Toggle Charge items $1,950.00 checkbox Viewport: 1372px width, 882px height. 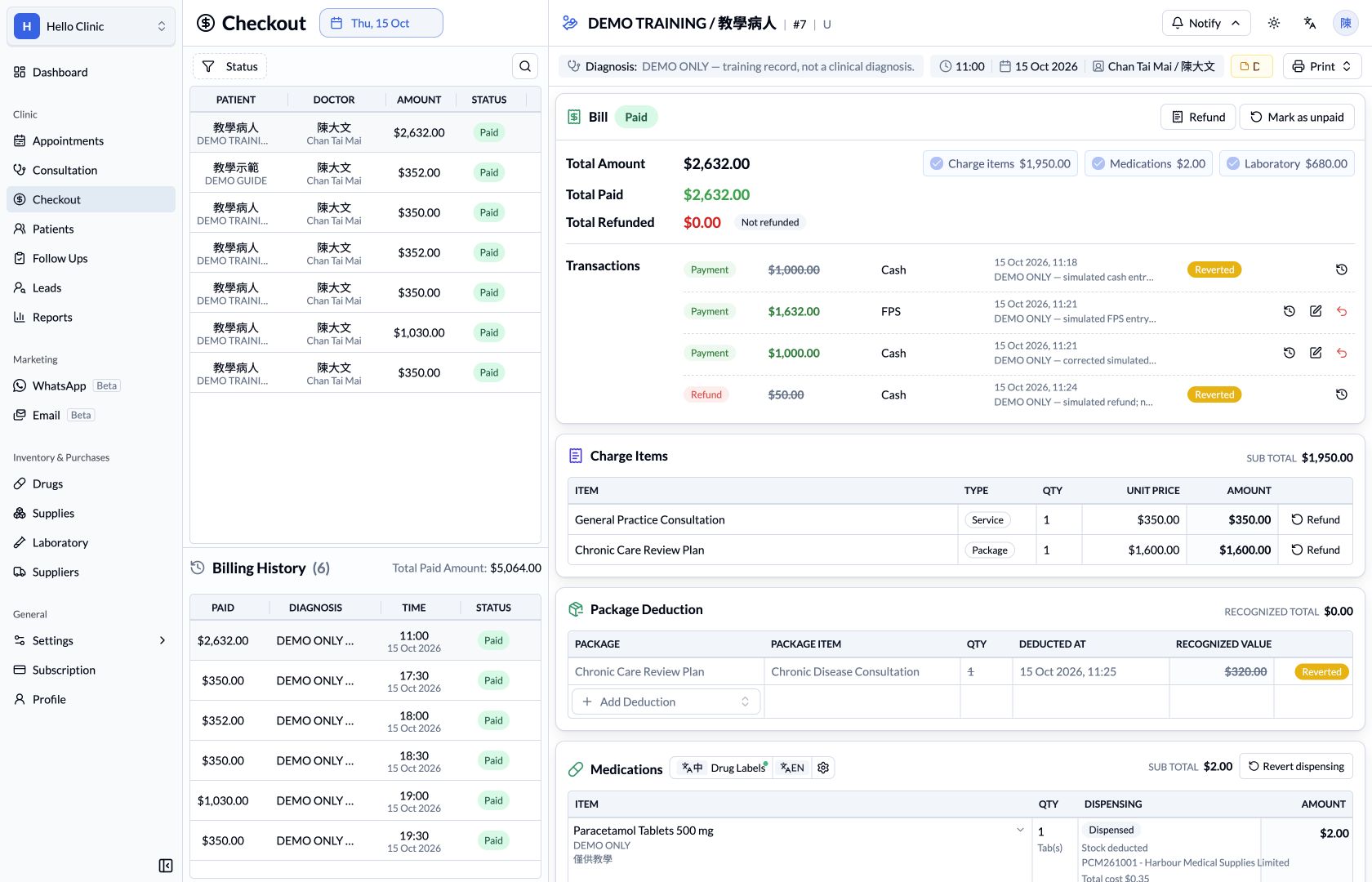[x=1000, y=163]
